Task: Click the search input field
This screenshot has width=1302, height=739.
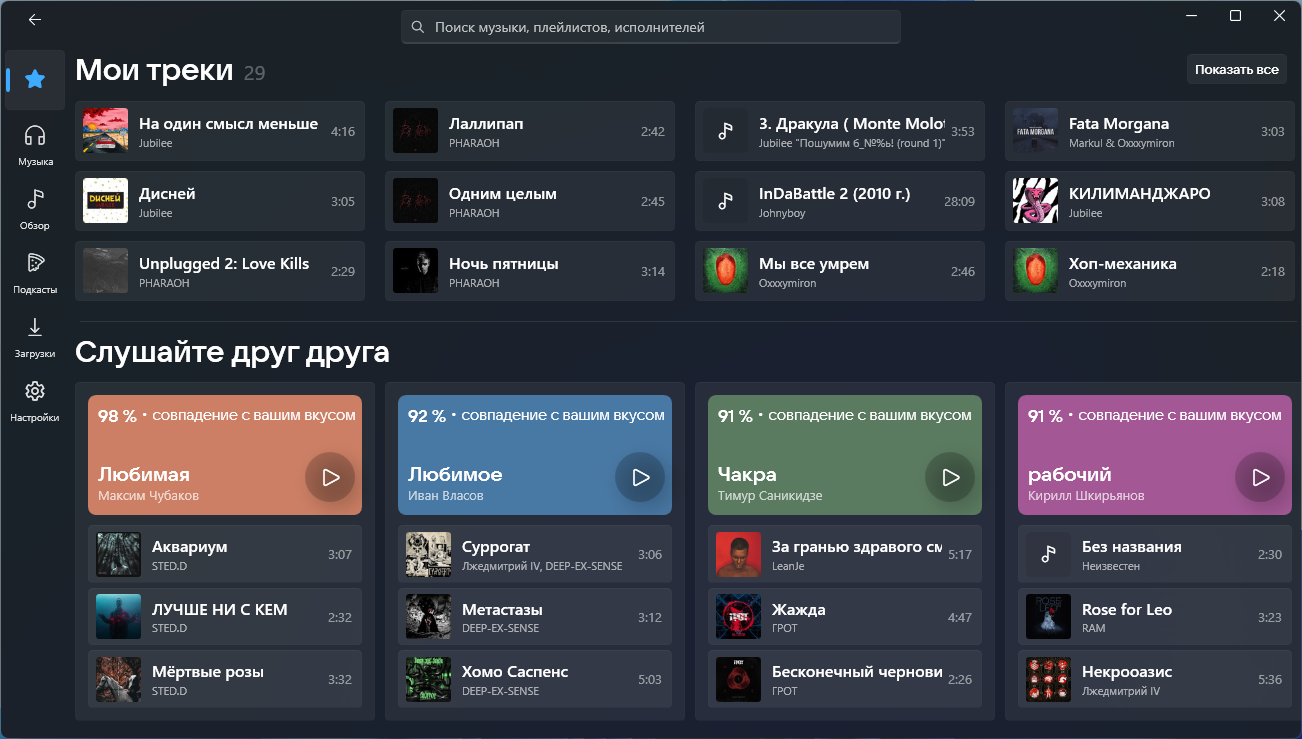Action: coord(650,27)
